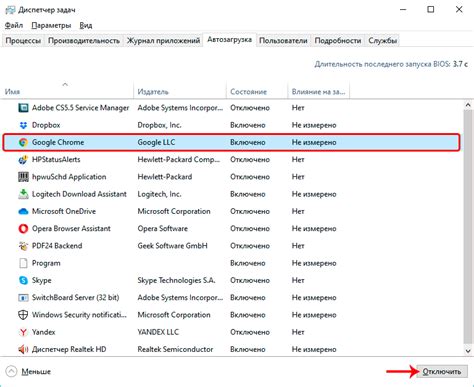
Task: Sort by the Влияние на за... column header
Action: pyautogui.click(x=318, y=90)
